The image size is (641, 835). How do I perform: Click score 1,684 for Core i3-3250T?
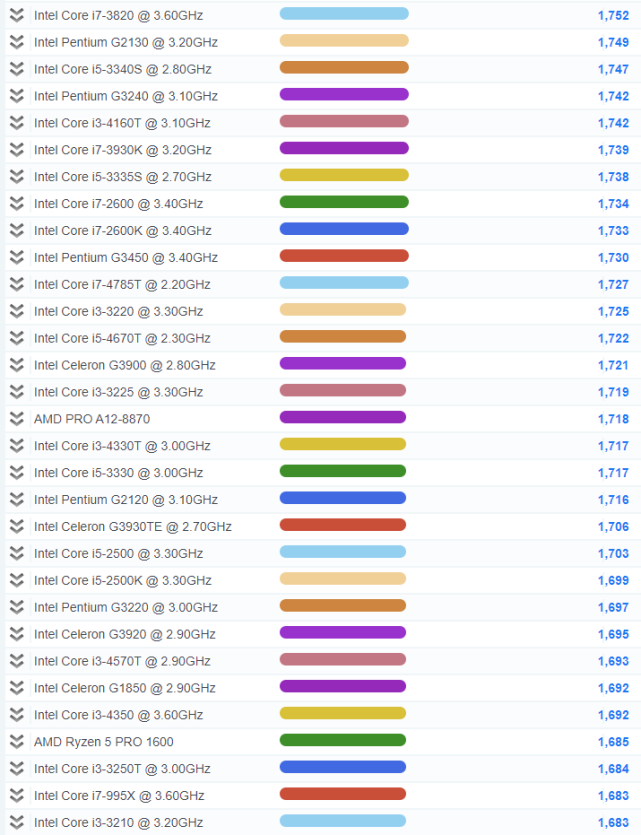(x=613, y=768)
